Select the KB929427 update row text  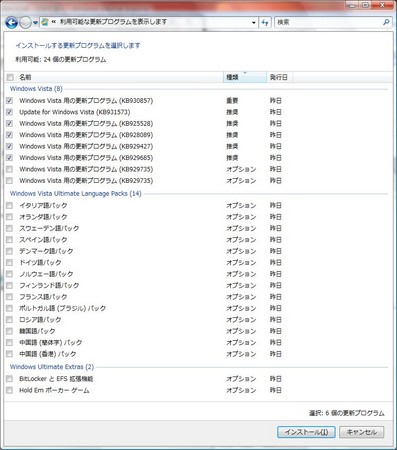pyautogui.click(x=86, y=146)
